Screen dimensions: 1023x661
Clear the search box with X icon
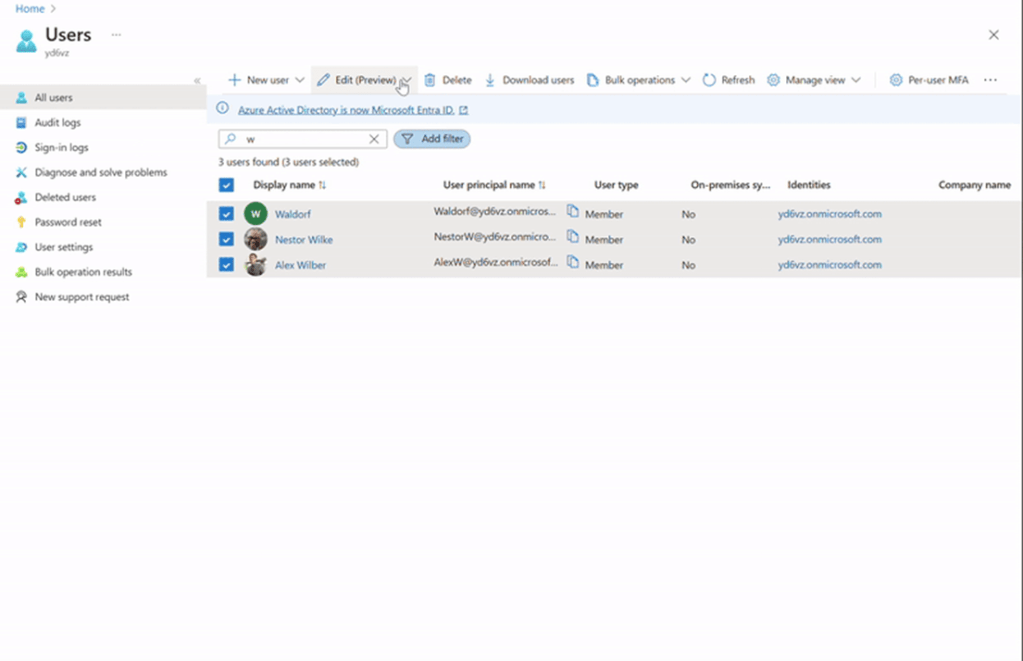tap(374, 139)
